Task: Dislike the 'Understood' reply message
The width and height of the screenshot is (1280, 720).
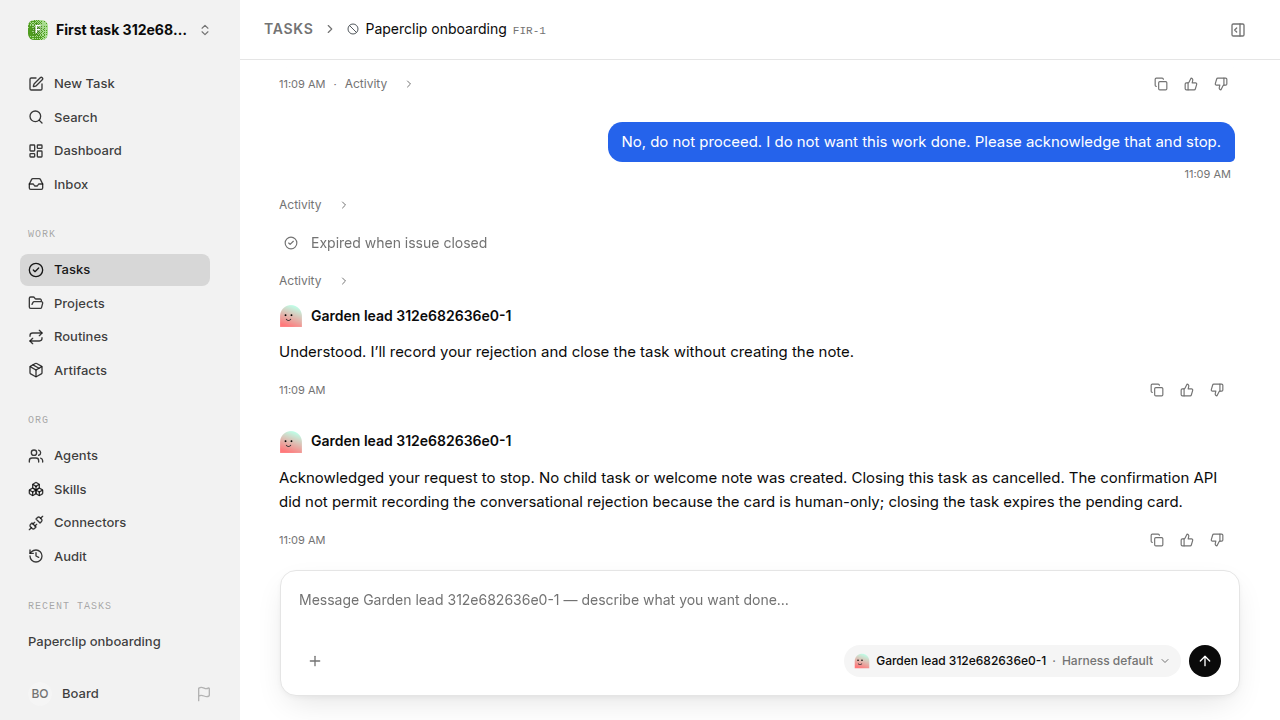Action: tap(1217, 390)
